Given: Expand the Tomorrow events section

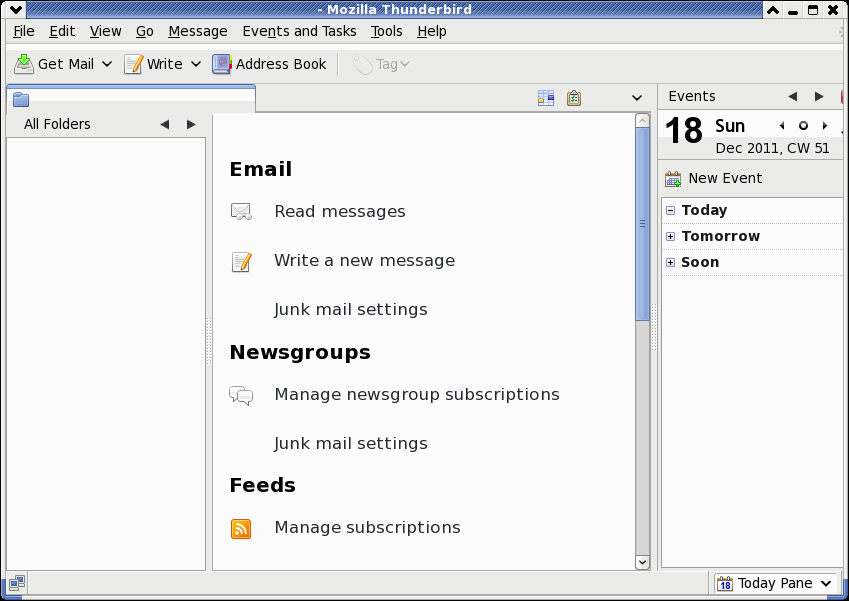Looking at the screenshot, I should pyautogui.click(x=670, y=236).
